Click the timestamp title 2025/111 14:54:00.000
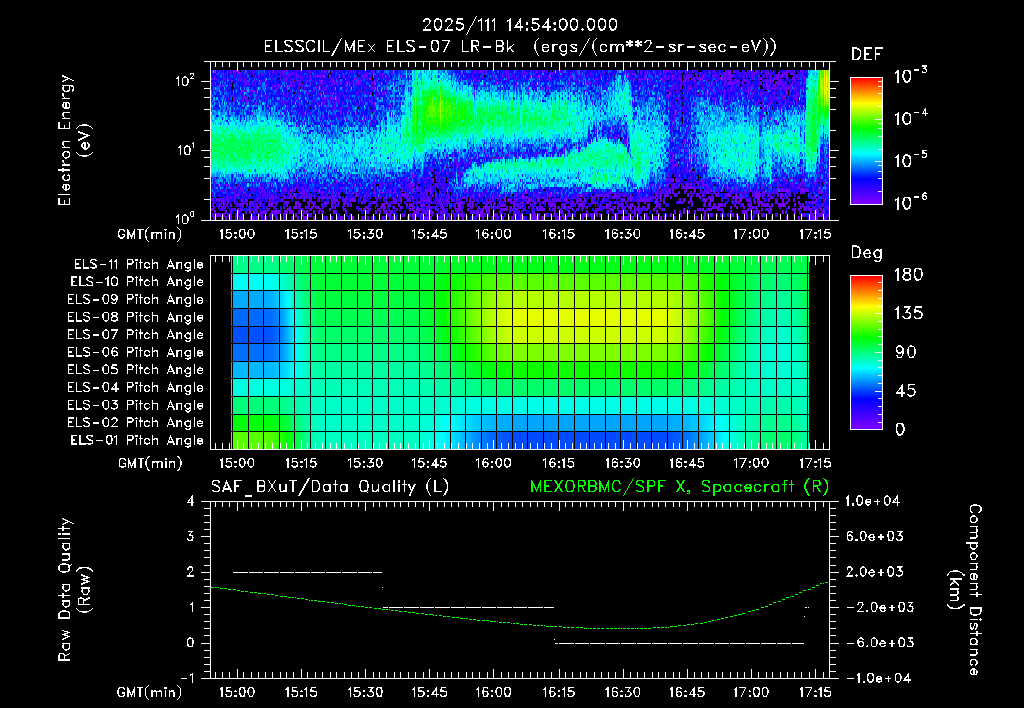 [519, 25]
